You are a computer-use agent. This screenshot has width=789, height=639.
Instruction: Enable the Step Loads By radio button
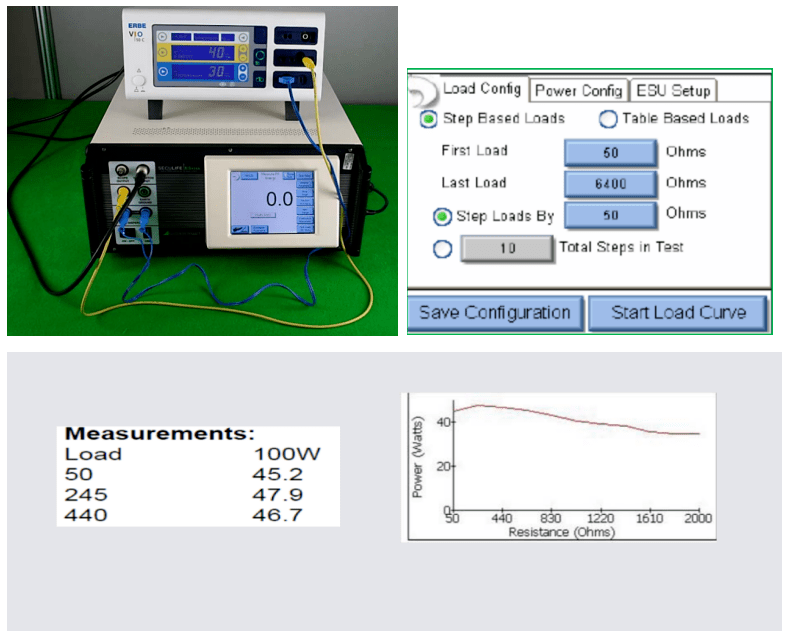tap(441, 216)
